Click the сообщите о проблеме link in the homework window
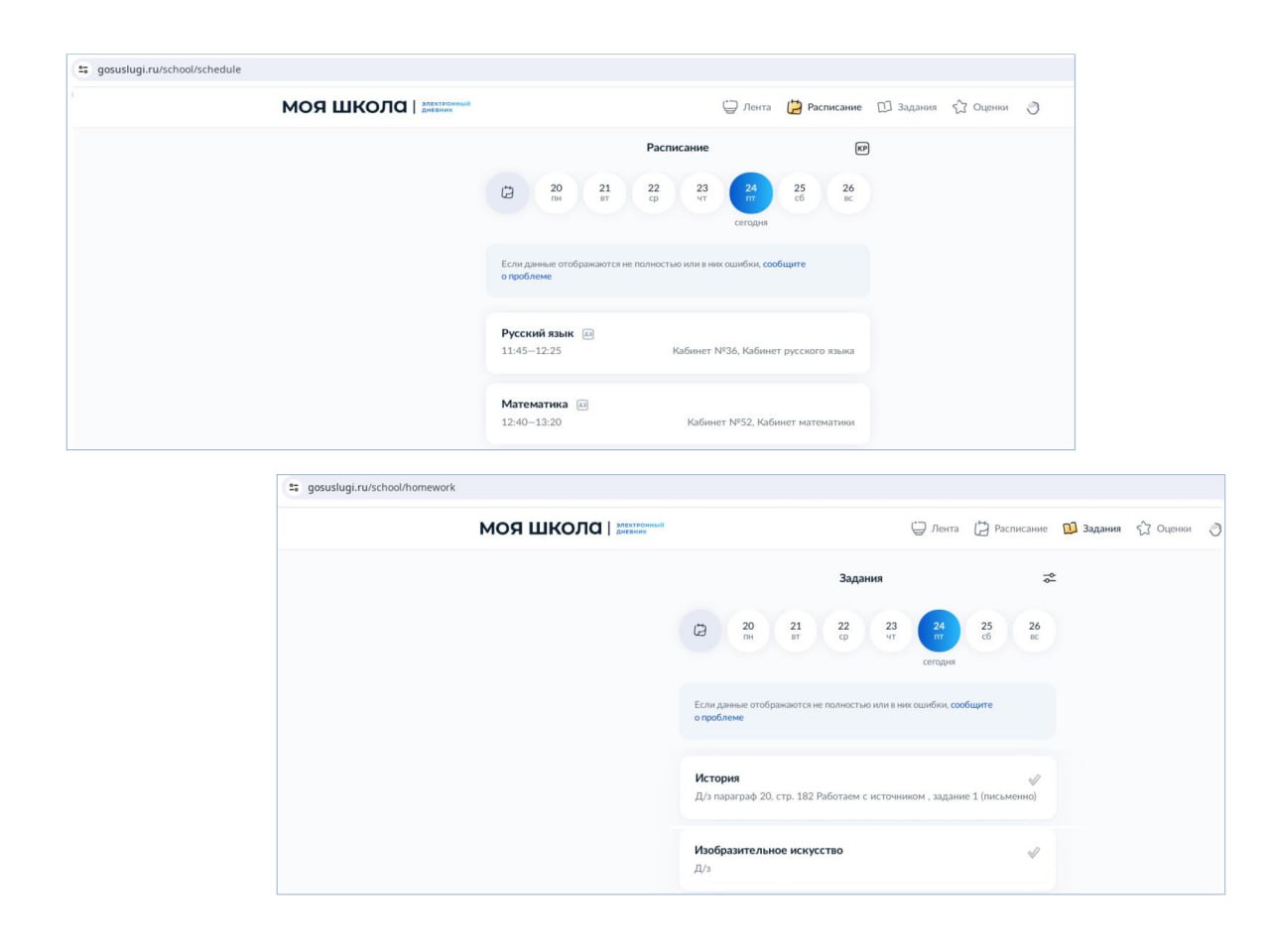The image size is (1270, 952). 970,705
